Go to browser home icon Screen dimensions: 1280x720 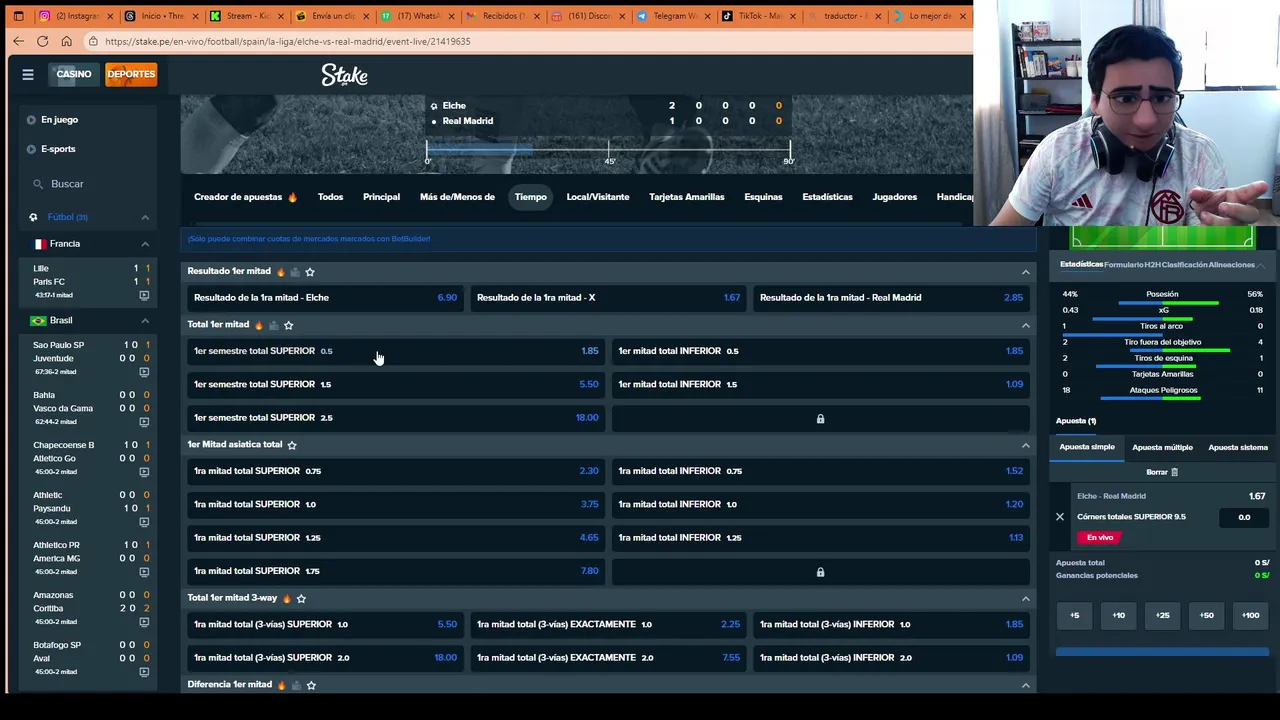[66, 41]
